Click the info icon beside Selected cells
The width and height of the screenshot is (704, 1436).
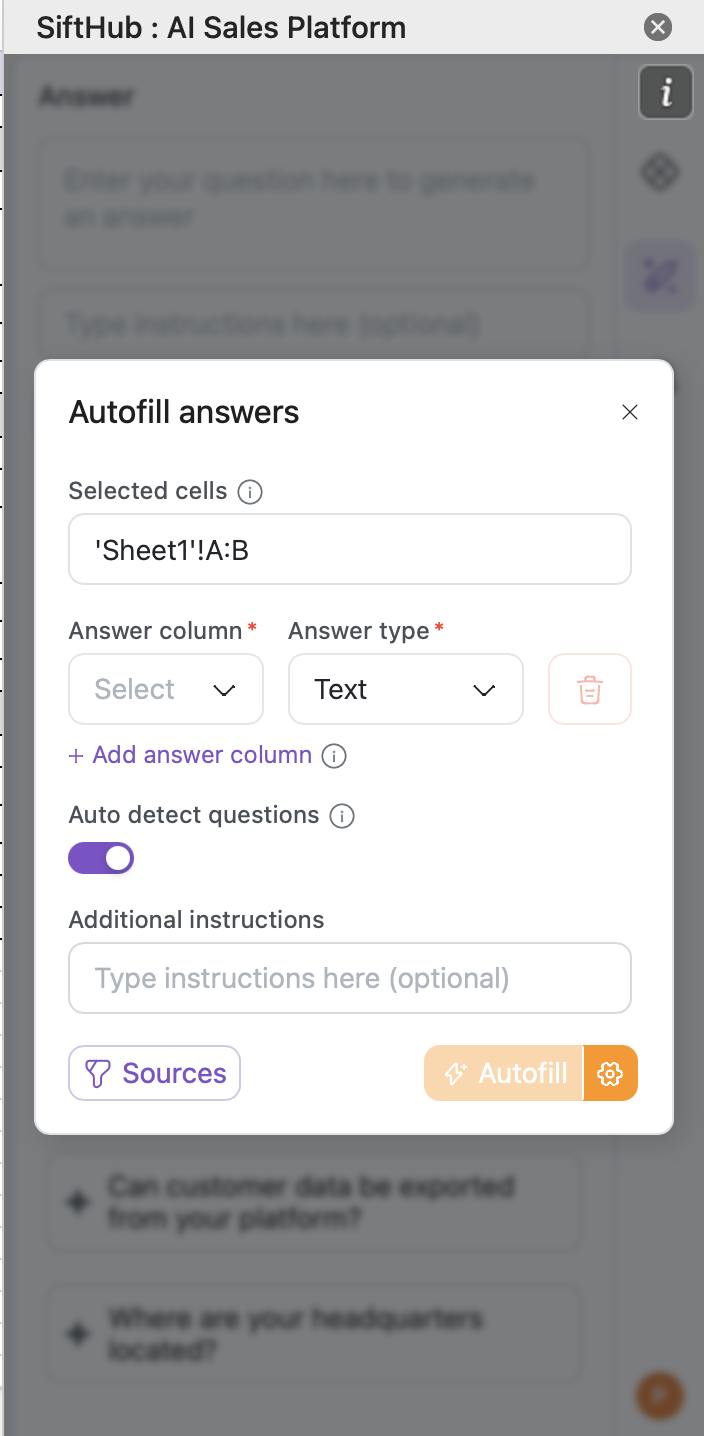(x=250, y=492)
